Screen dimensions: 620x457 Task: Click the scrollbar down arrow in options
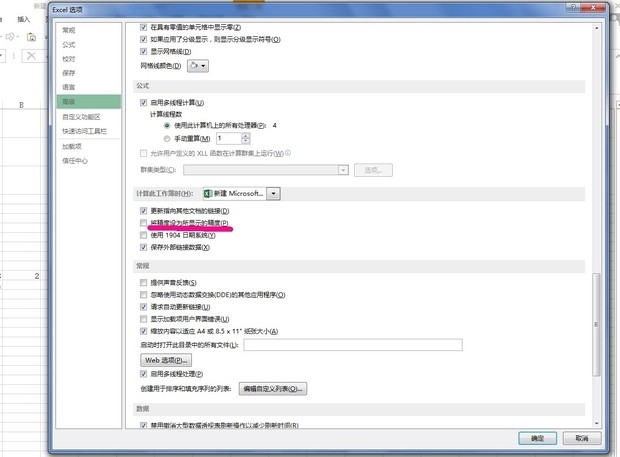596,424
